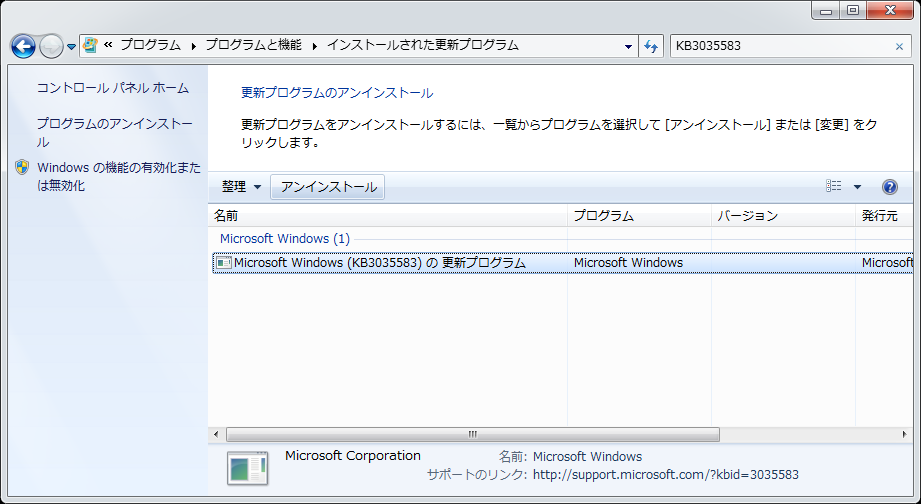The height and width of the screenshot is (504, 921).
Task: Click the details pane update thumbnail
Action: (247, 467)
